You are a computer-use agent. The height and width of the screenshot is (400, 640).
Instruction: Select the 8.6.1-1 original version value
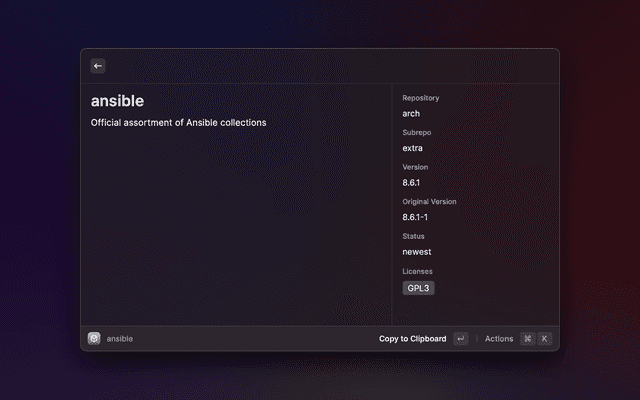[416, 217]
